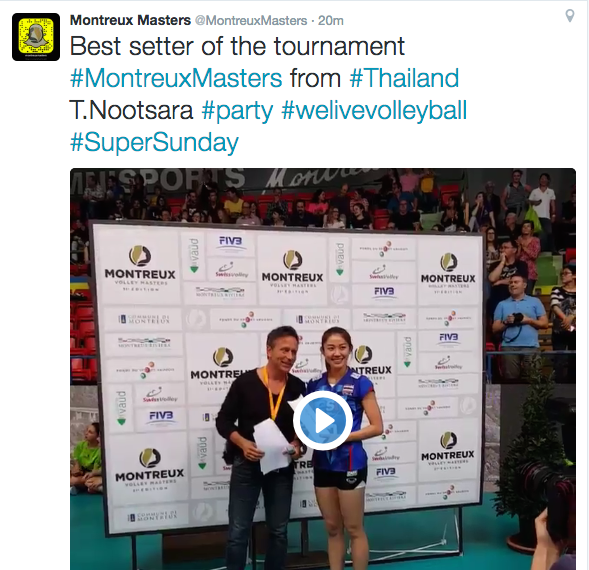This screenshot has height=570, width=589.
Task: Follow the #welivevolleyball hashtag
Action: (374, 110)
